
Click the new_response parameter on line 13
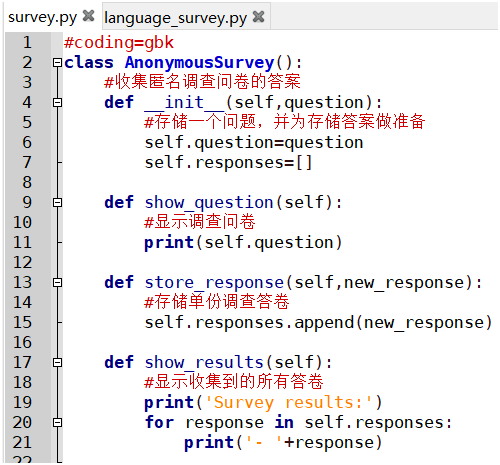[404, 283]
